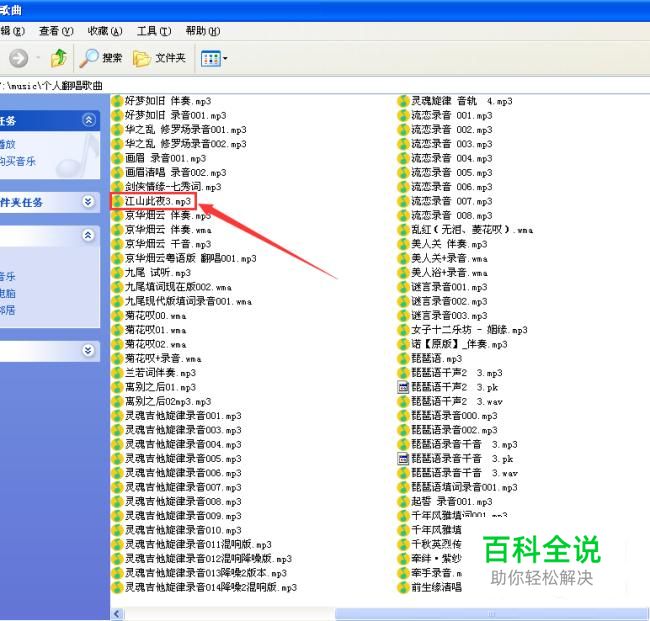Click icon of 灵魂吉他旋律录音011混响版.mp3
The image size is (650, 621).
click(x=118, y=544)
